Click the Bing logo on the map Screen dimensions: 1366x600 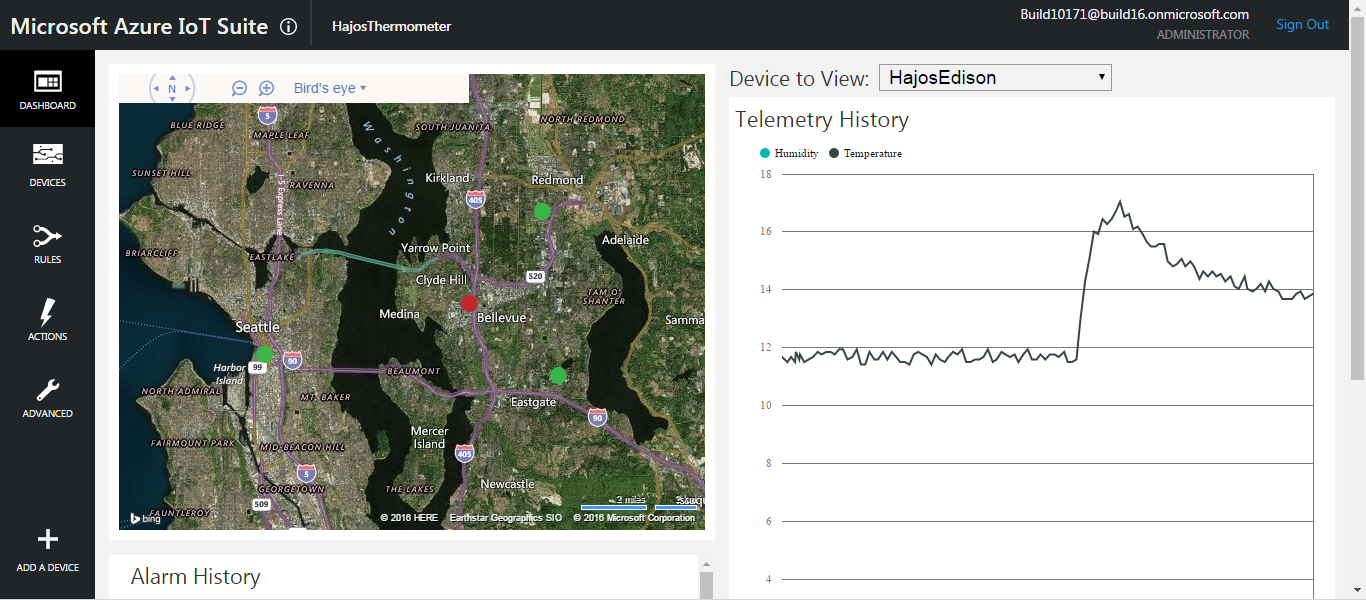click(145, 518)
